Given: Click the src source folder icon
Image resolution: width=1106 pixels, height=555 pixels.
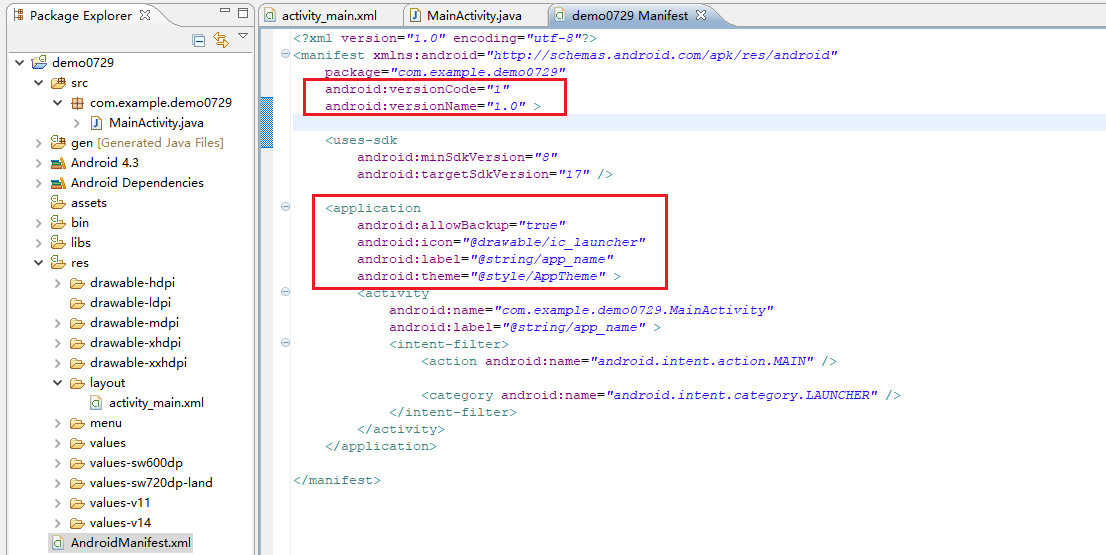Looking at the screenshot, I should [59, 83].
